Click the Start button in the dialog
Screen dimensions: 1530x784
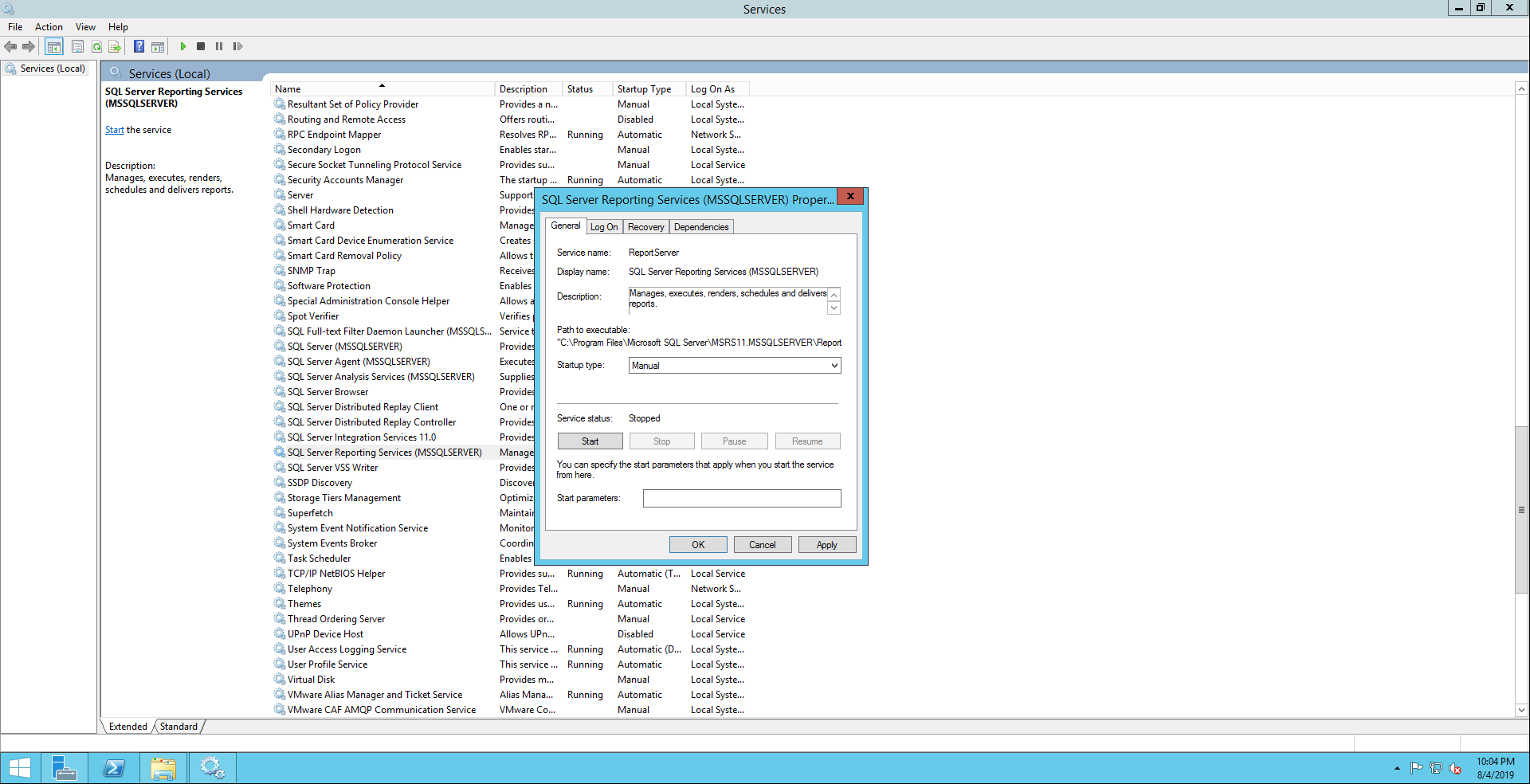point(590,441)
